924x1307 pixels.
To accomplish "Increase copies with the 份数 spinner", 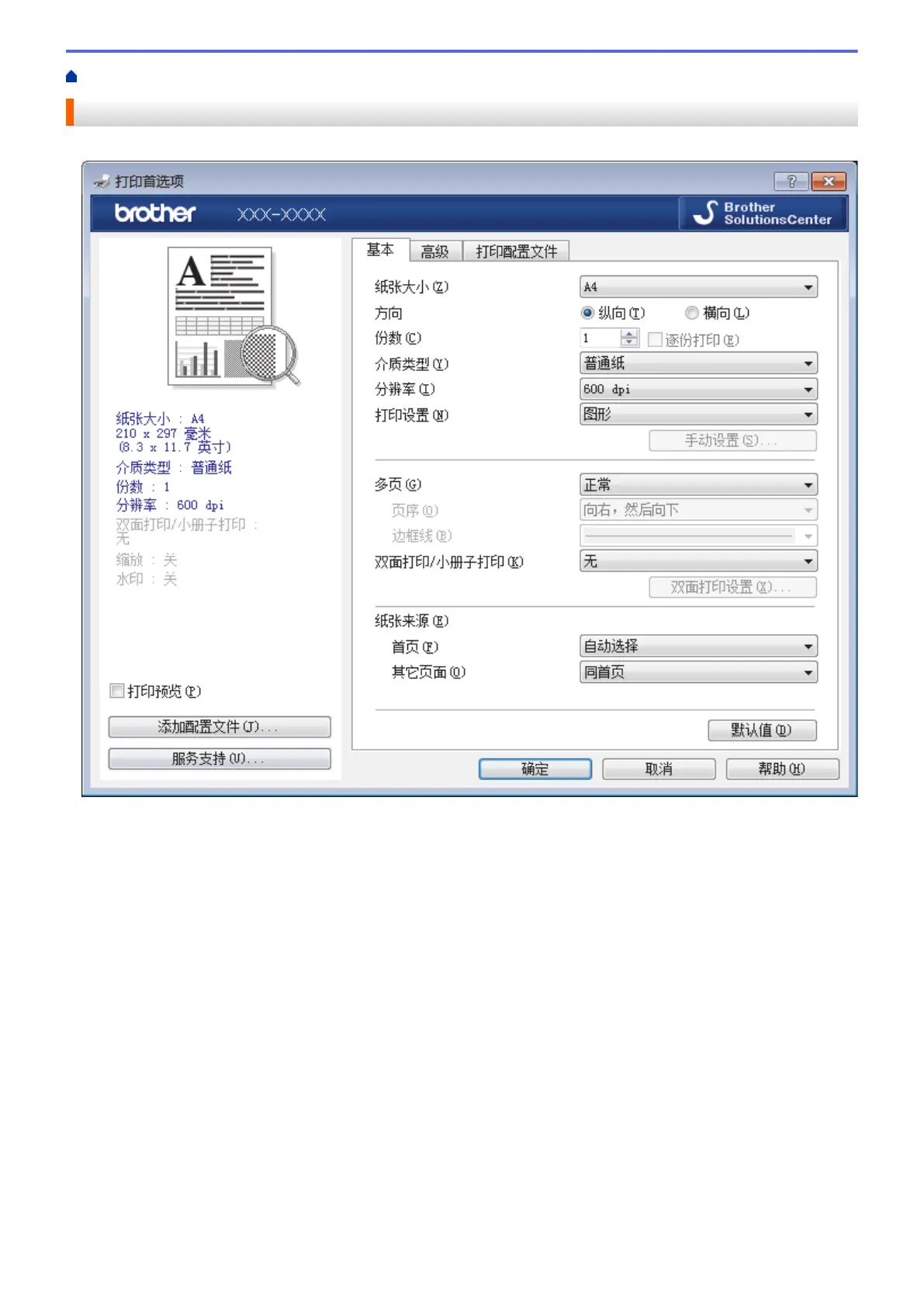I will pos(630,334).
